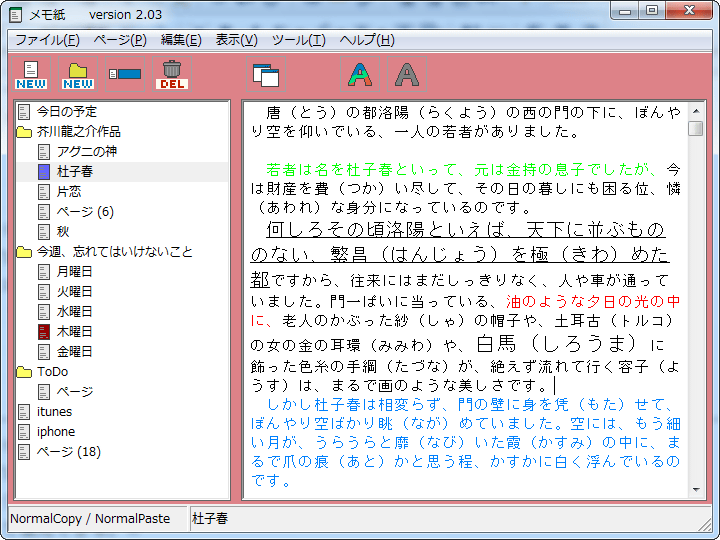Click the memo app icon in title bar
This screenshot has height=540, width=720.
coord(16,15)
